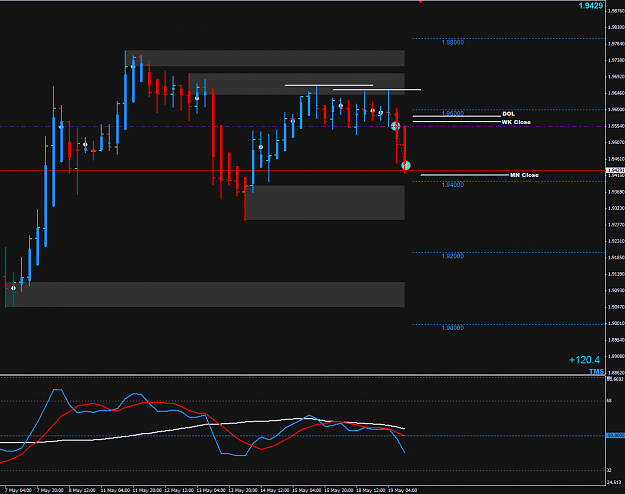The width and height of the screenshot is (625, 494).
Task: Click the red chart shift triangle at top
Action: (x=420, y=2)
